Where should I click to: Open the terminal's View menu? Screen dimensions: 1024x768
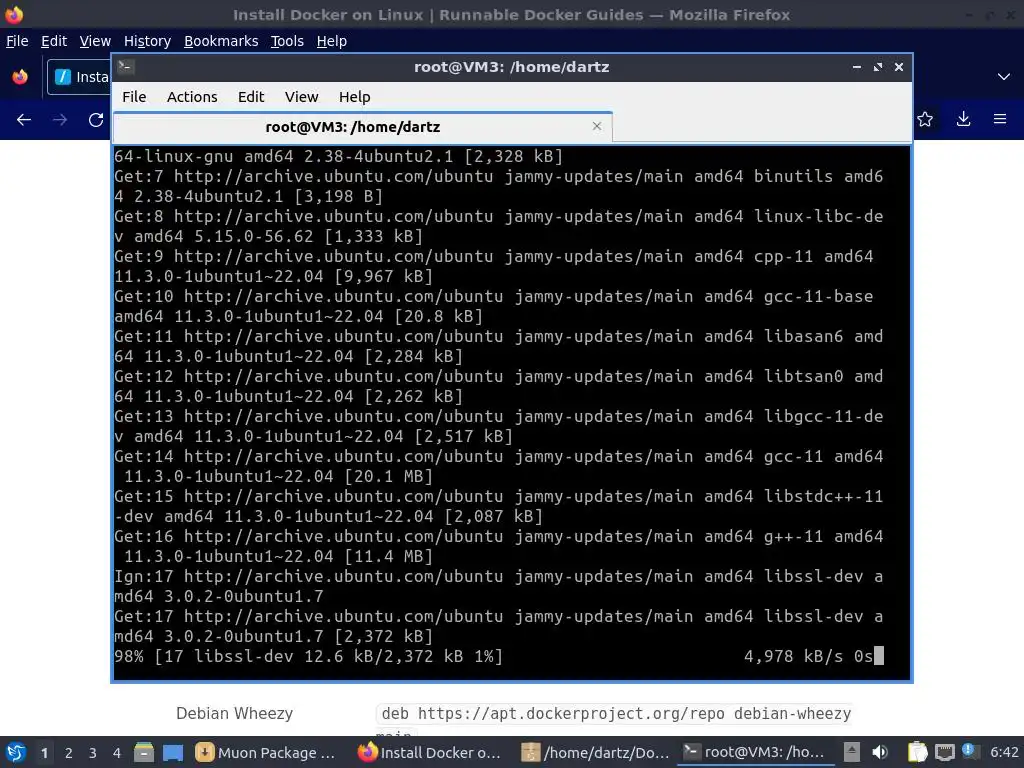(x=301, y=97)
